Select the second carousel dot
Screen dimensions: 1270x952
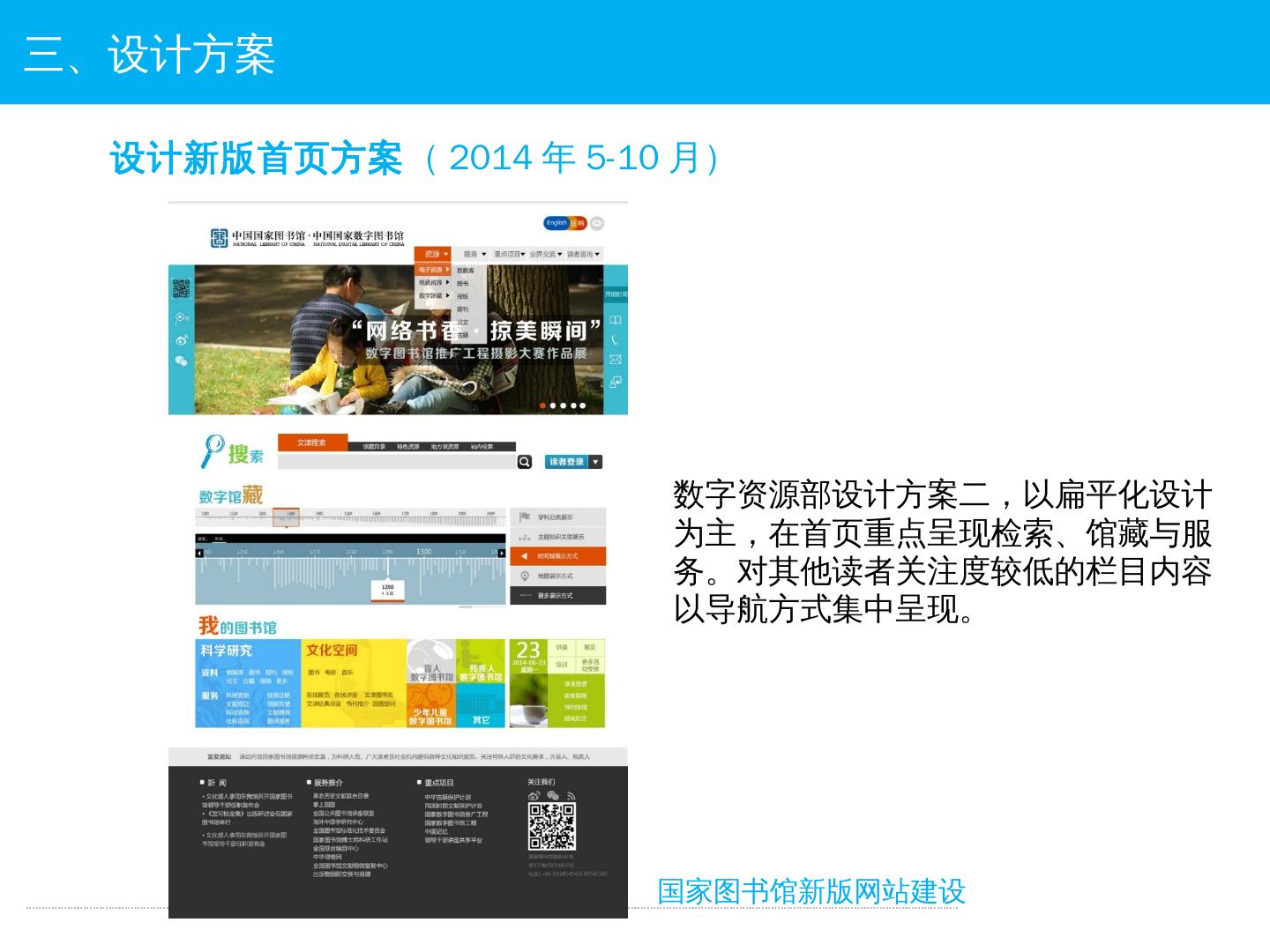click(553, 405)
